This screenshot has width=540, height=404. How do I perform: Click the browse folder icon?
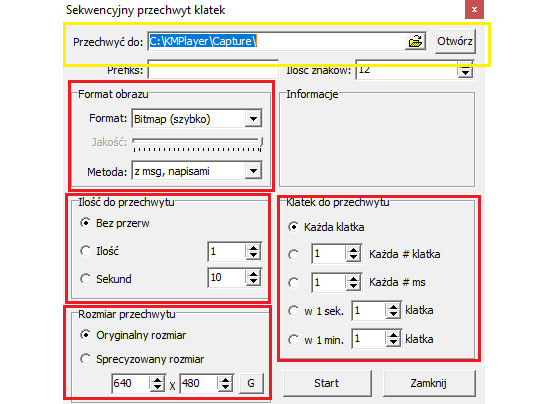(x=415, y=41)
